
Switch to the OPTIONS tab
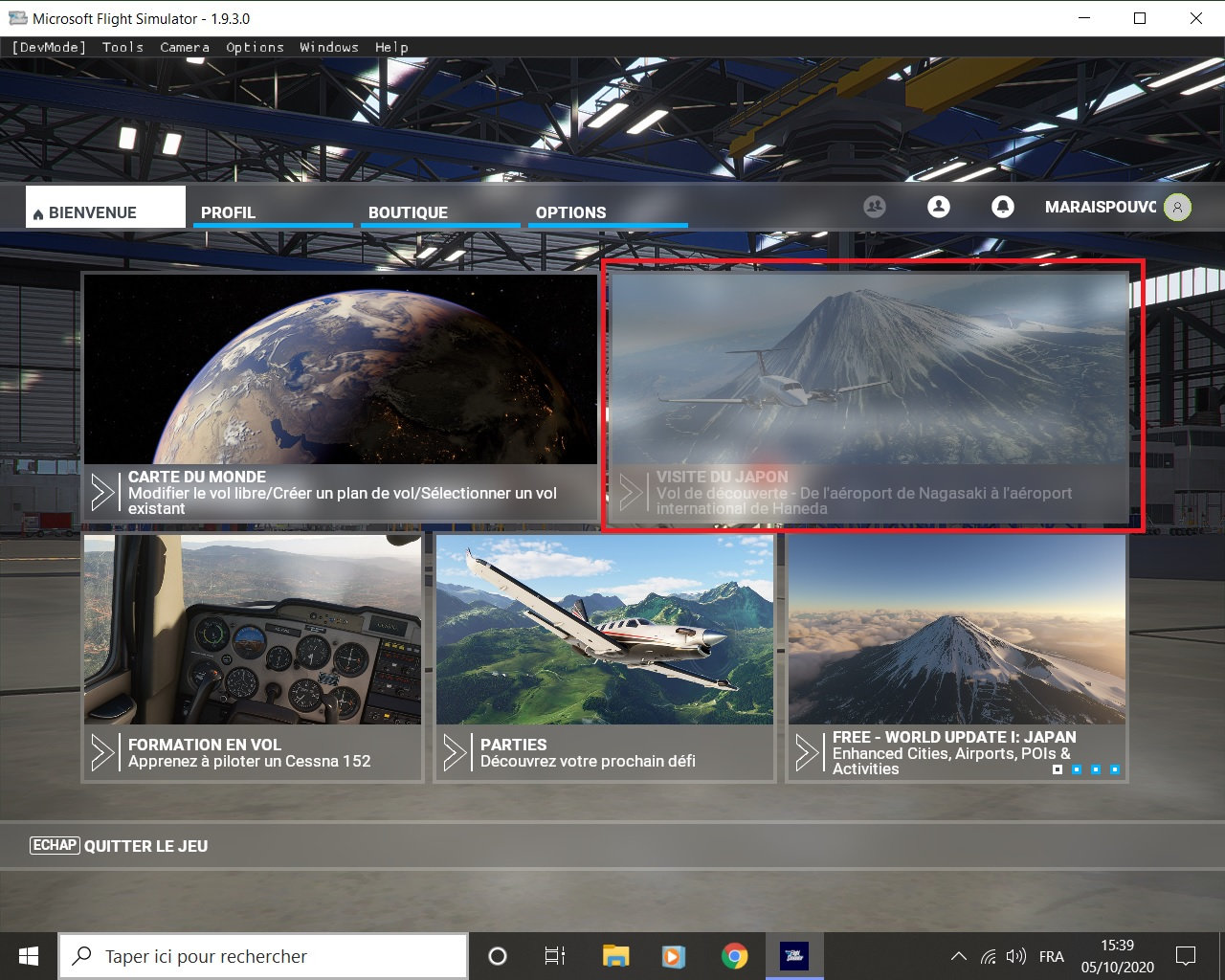(609, 212)
